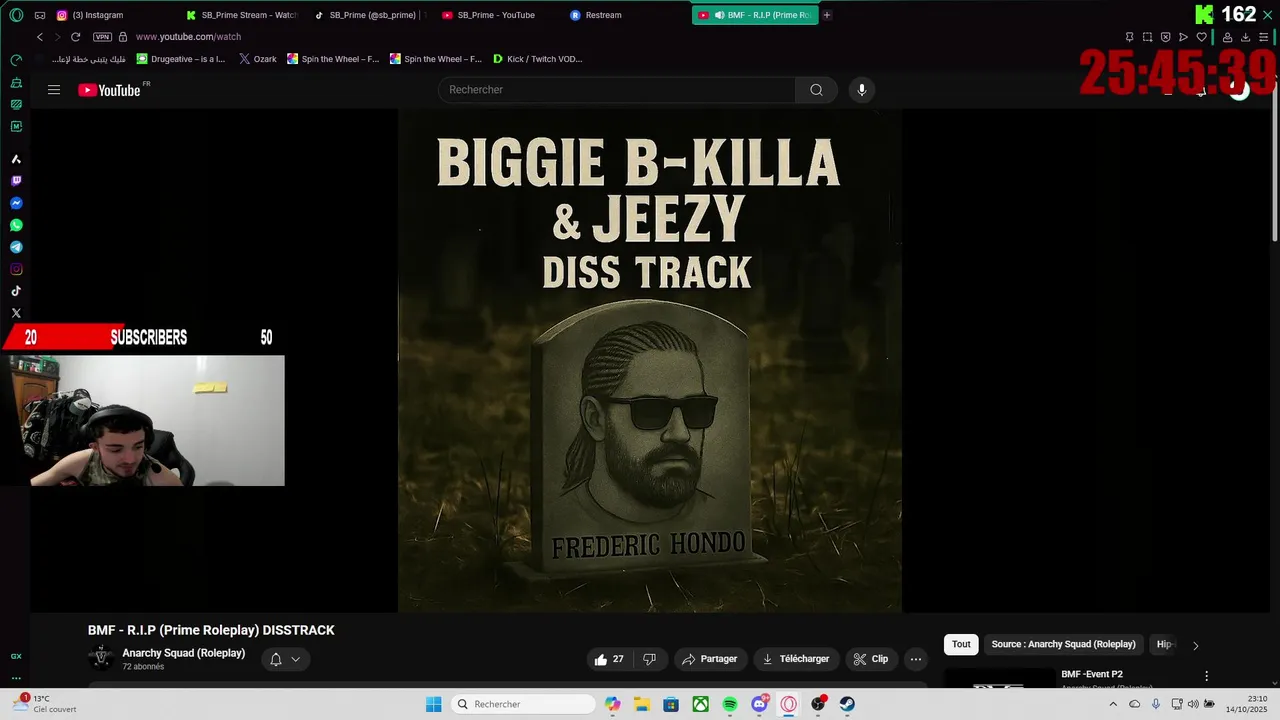Open Steam from the taskbar
This screenshot has height=720, width=1280.
pyautogui.click(x=847, y=704)
